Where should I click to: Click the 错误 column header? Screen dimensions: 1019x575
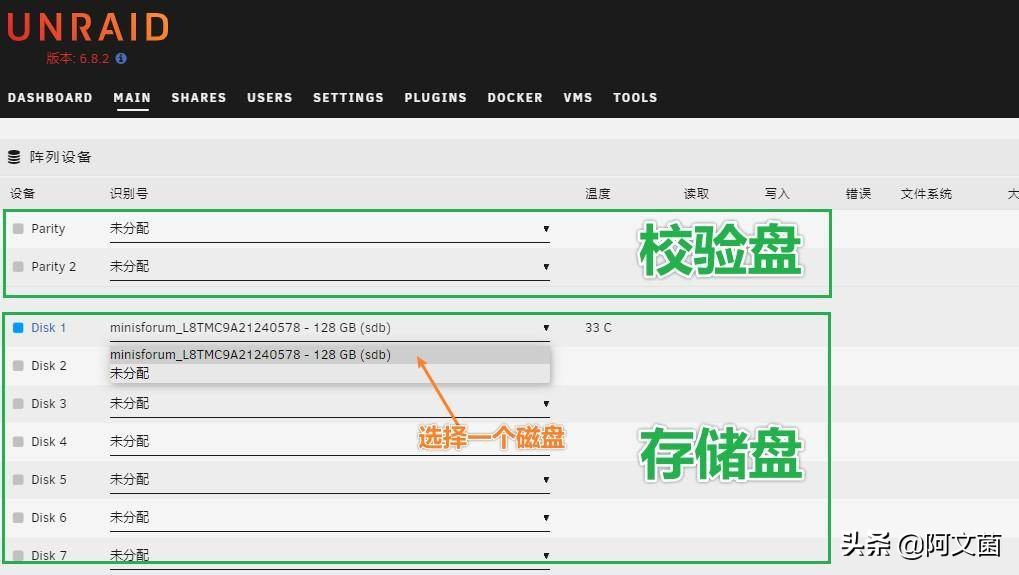(858, 194)
